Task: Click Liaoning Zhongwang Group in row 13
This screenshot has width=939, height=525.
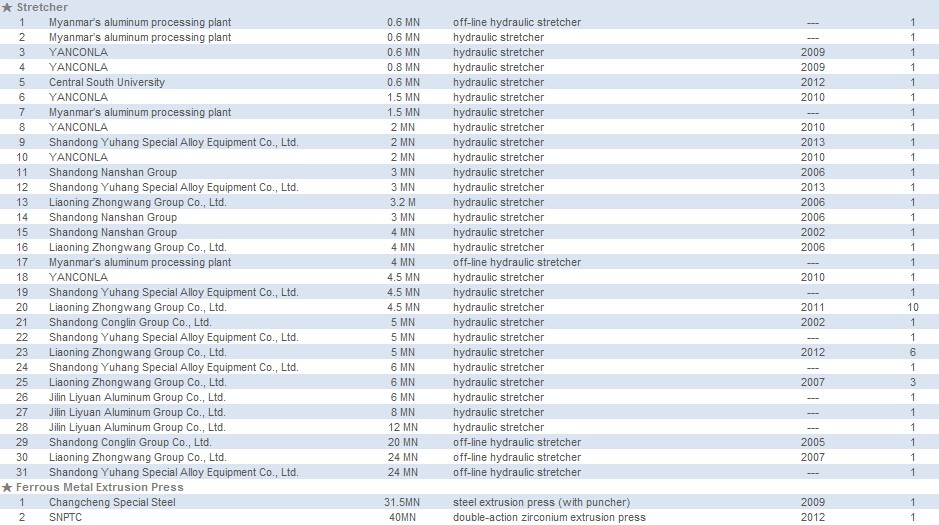Action: 138,202
